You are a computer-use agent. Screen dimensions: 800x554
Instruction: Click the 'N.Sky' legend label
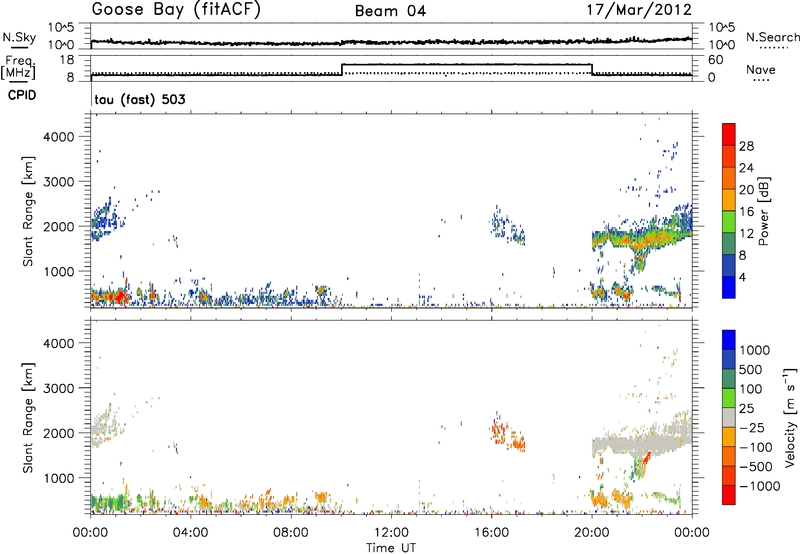19,37
